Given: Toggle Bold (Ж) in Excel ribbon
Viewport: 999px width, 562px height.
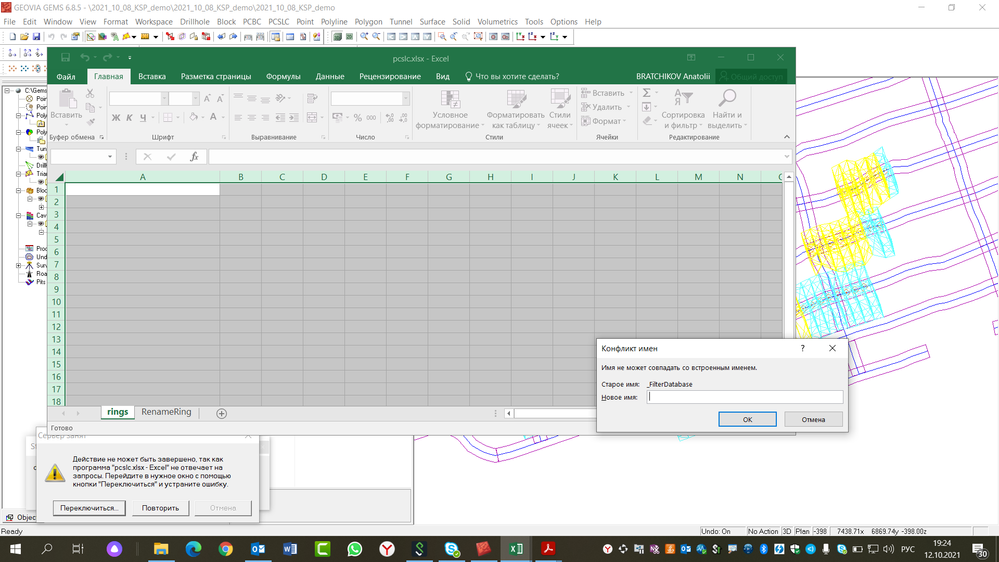Looking at the screenshot, I should (116, 118).
